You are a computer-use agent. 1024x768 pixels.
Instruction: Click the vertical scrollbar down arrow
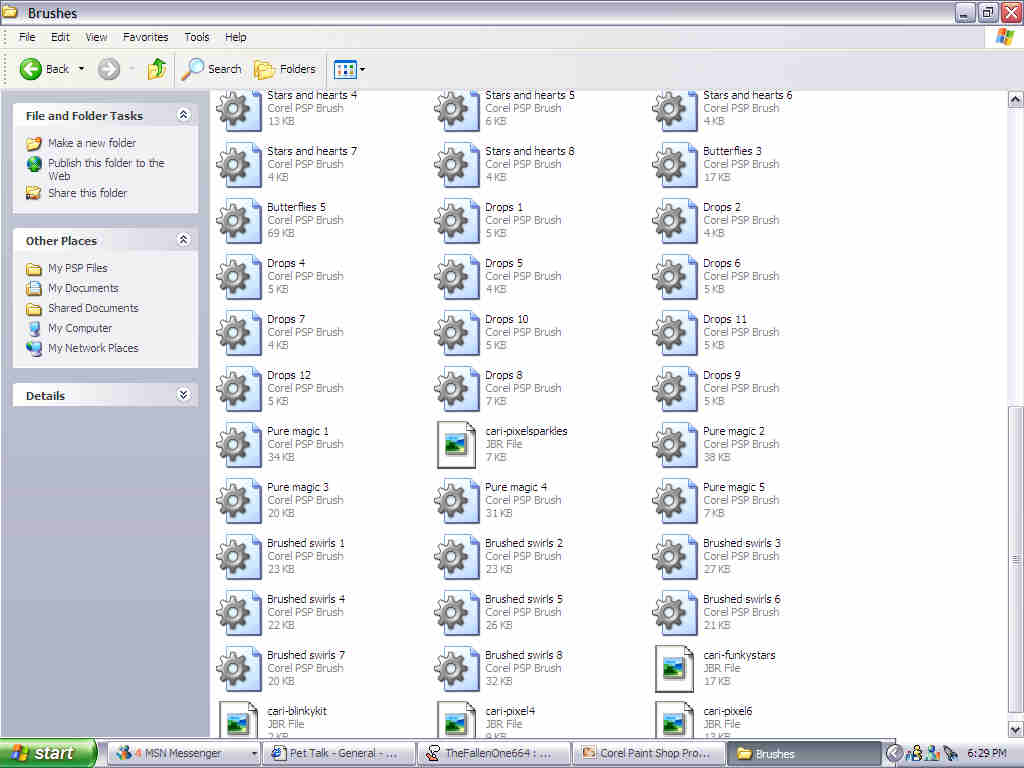click(1015, 729)
